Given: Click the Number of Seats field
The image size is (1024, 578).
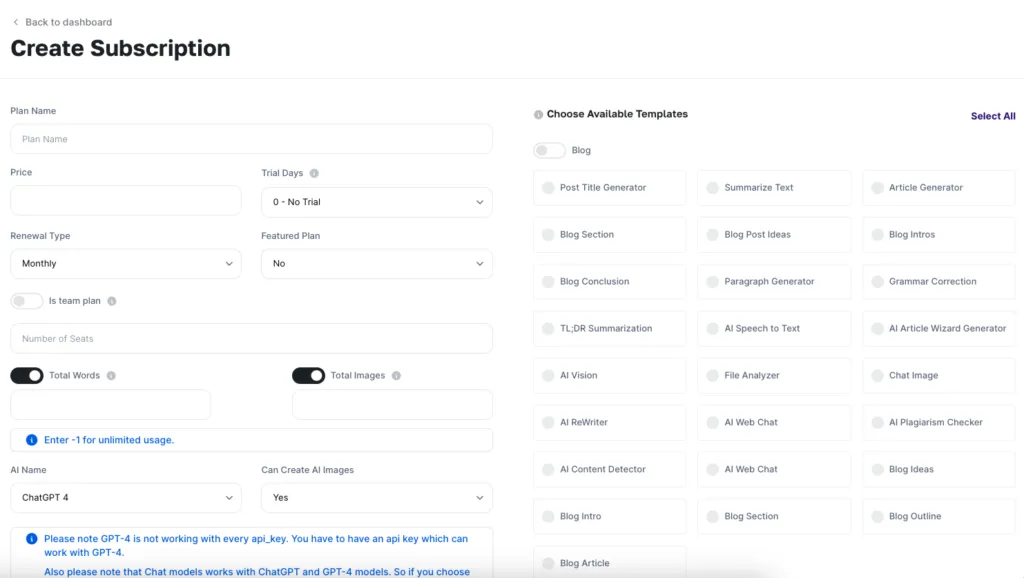Looking at the screenshot, I should click(x=251, y=338).
